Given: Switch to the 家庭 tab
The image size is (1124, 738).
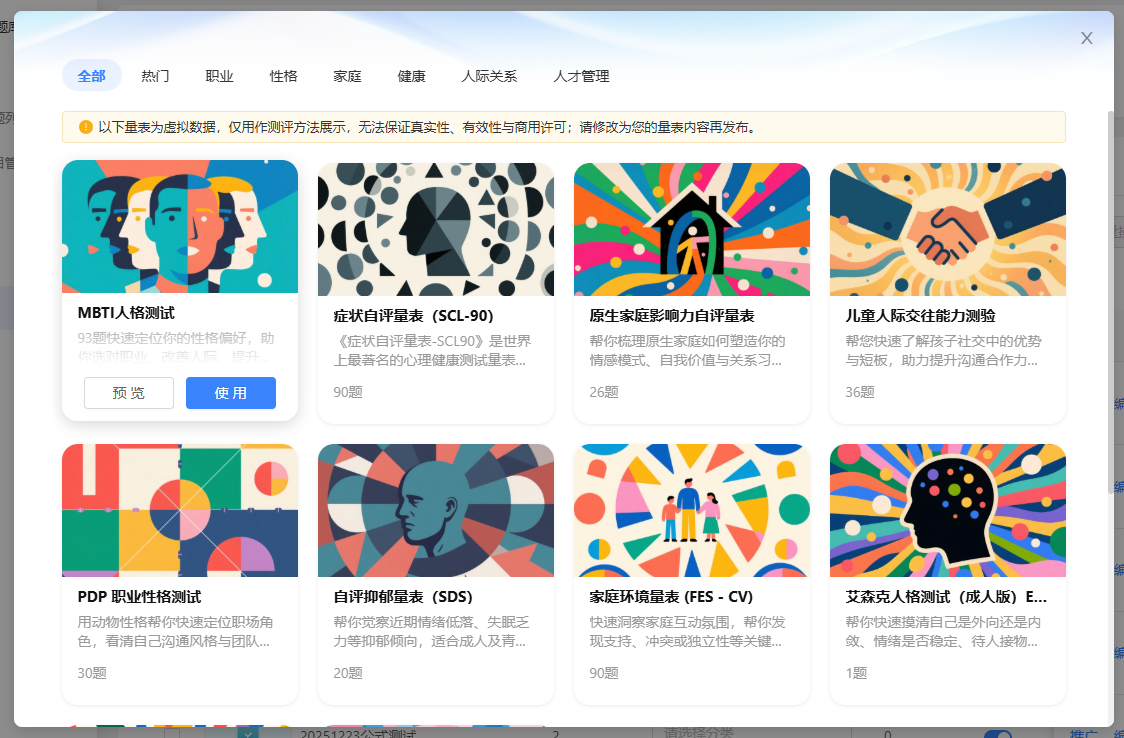Looking at the screenshot, I should (x=347, y=76).
